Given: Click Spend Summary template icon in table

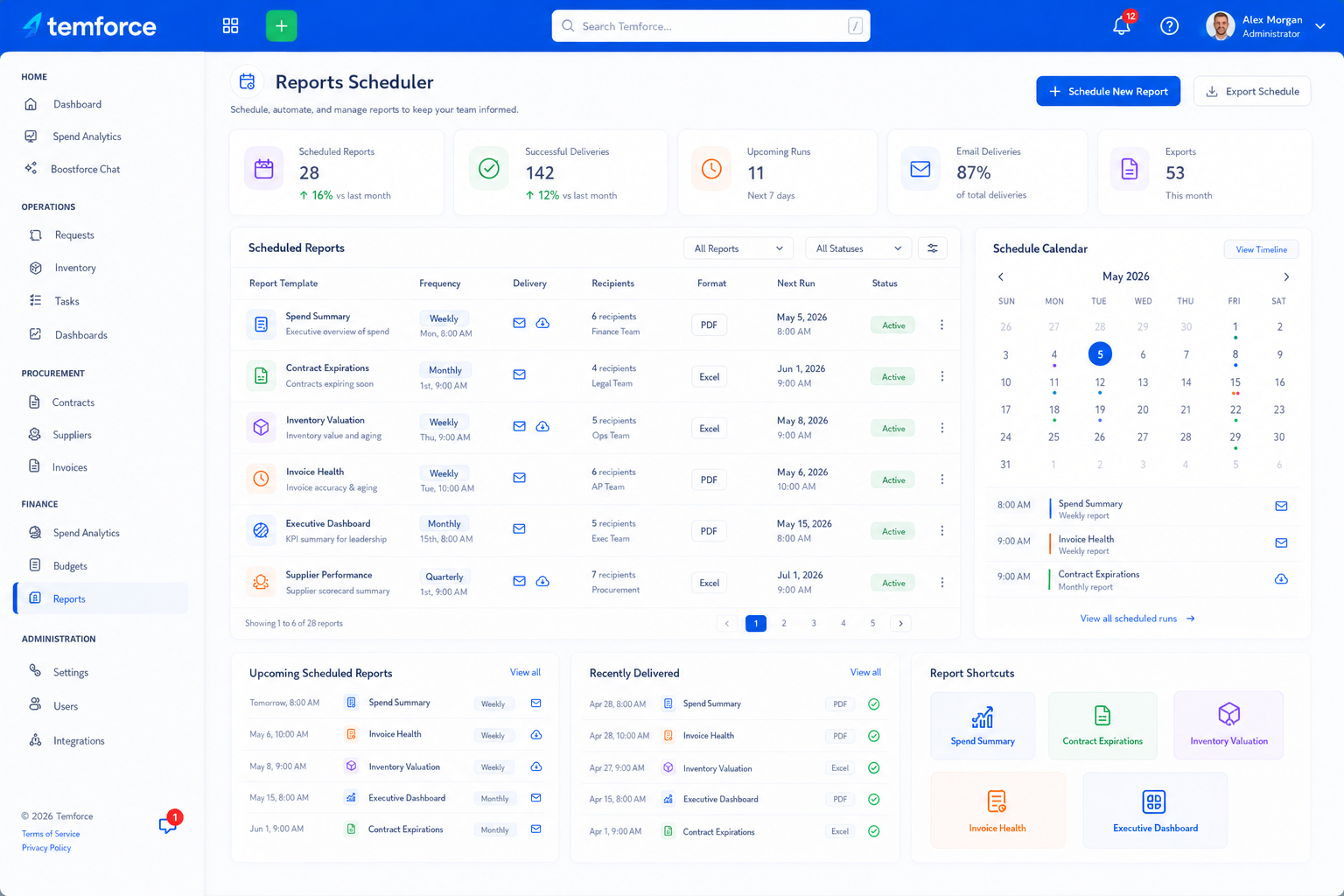Looking at the screenshot, I should point(261,325).
